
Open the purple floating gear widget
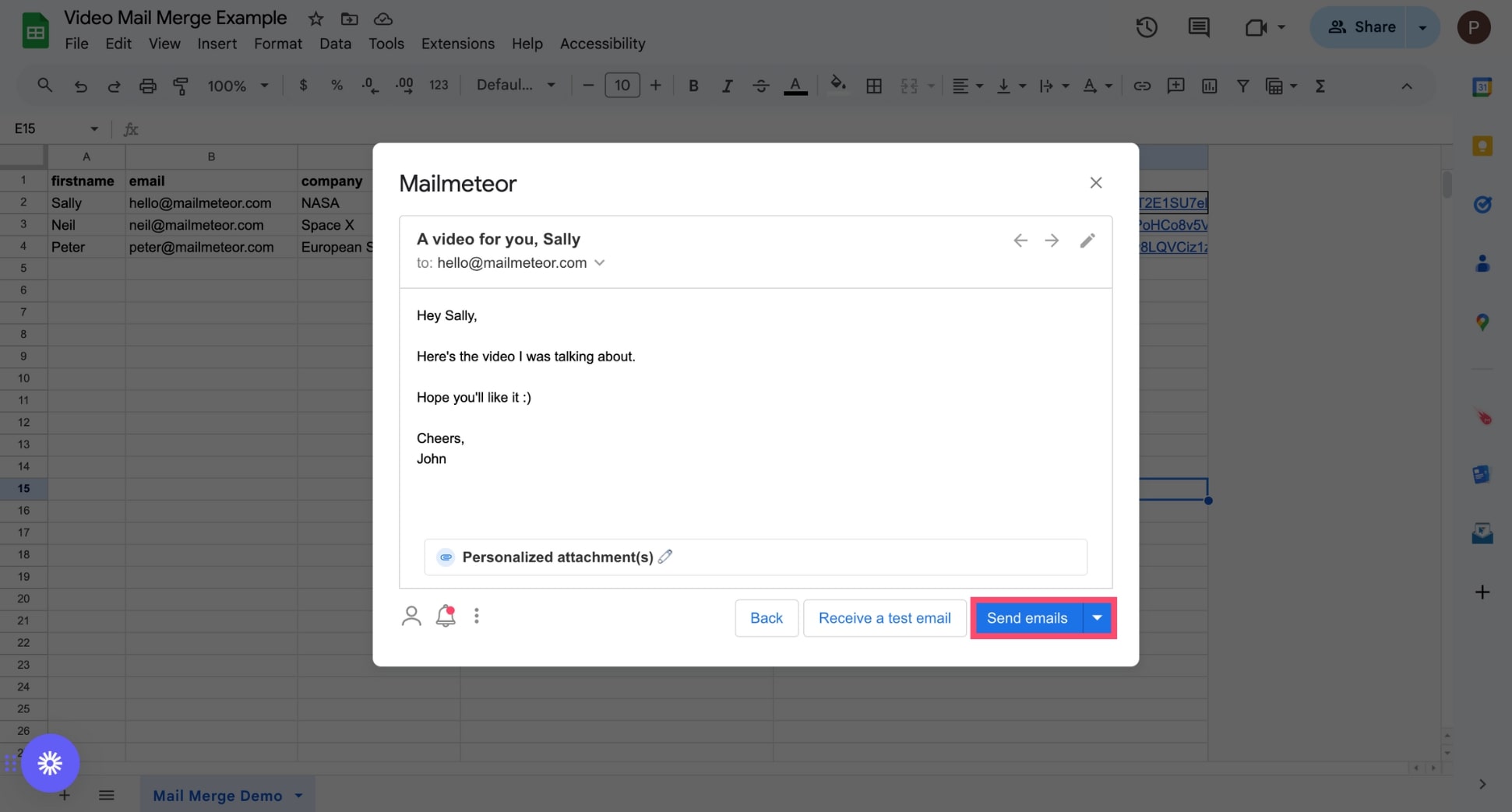(x=51, y=763)
